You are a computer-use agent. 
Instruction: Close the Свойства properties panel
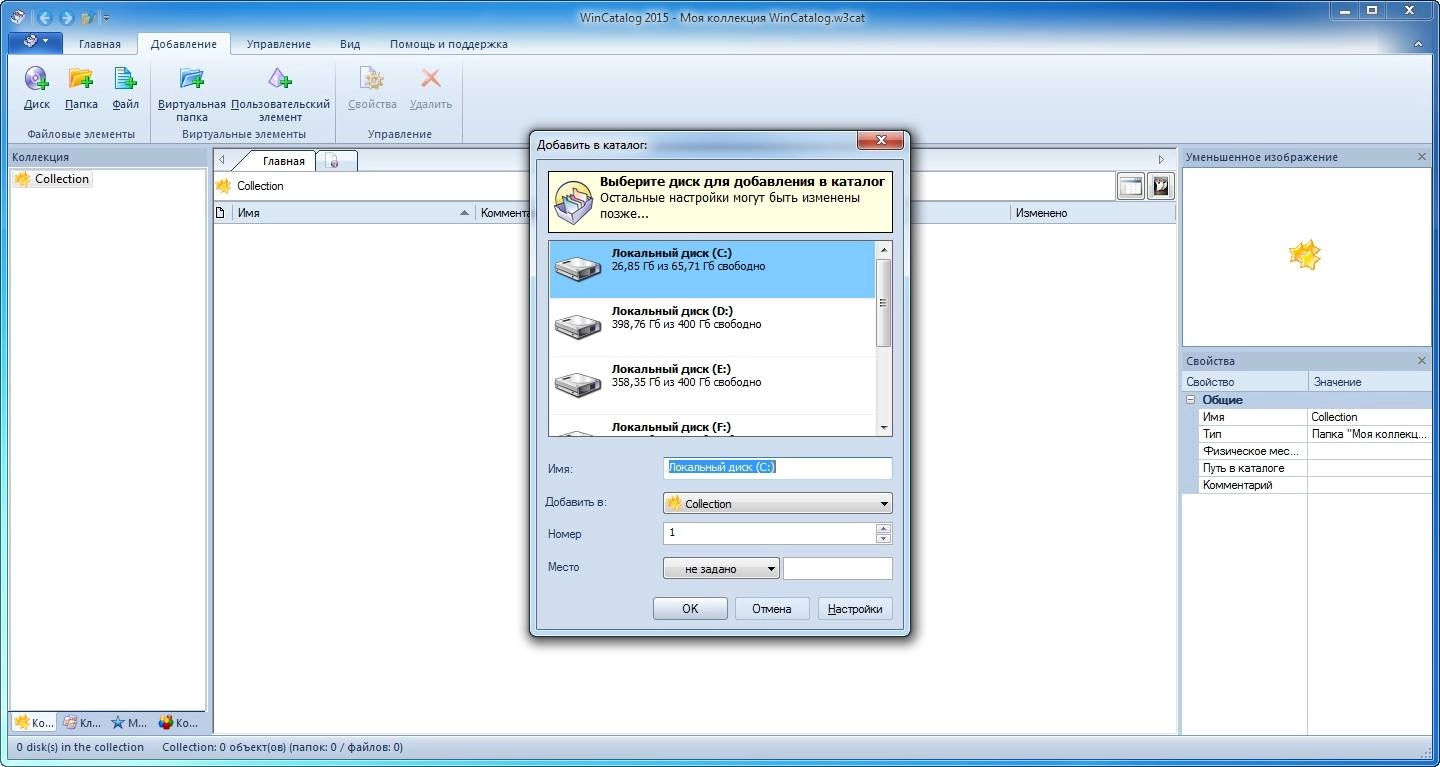(x=1422, y=361)
